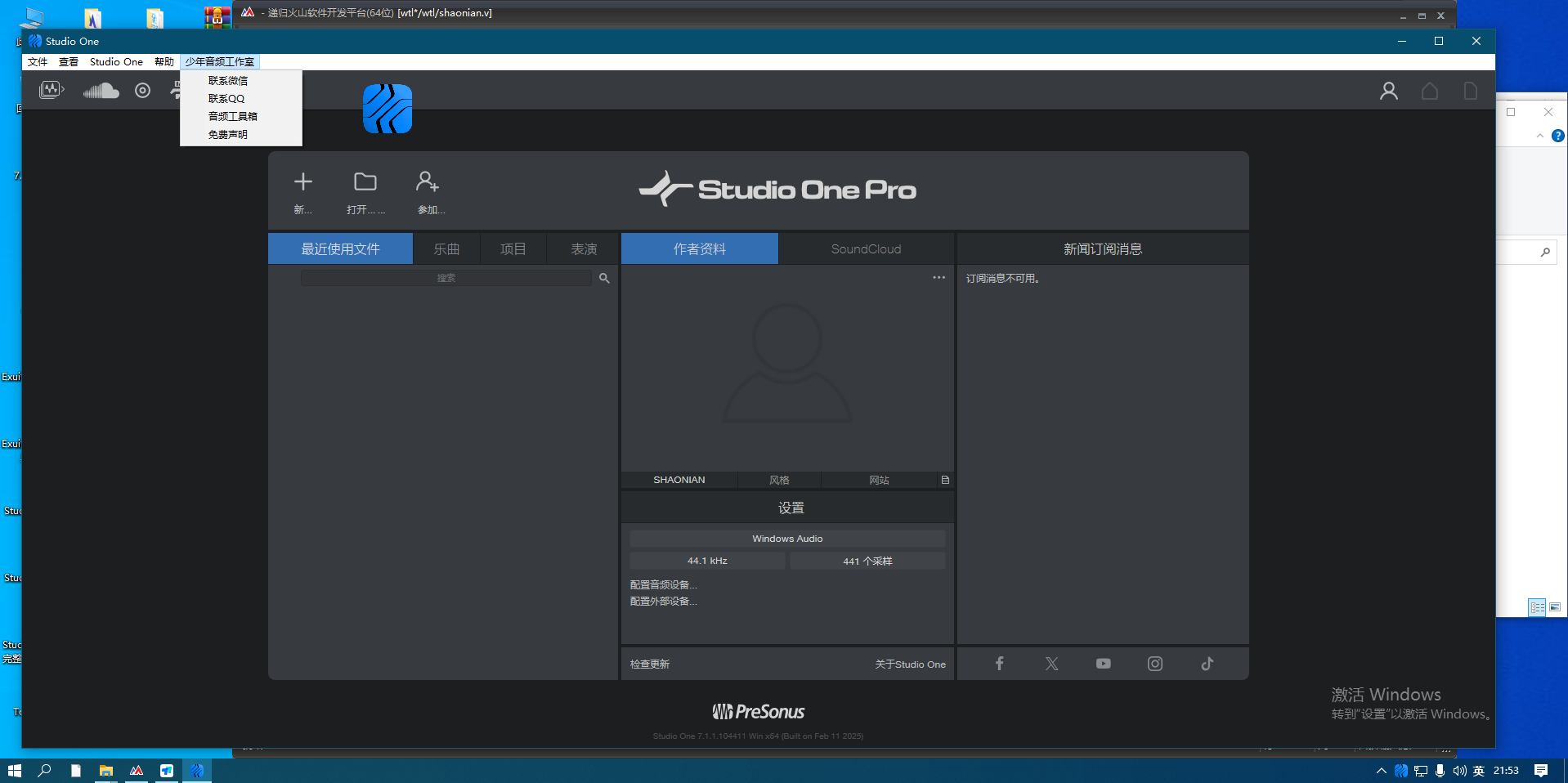
Task: Open the three-dot artist profile options
Action: pyautogui.click(x=939, y=278)
